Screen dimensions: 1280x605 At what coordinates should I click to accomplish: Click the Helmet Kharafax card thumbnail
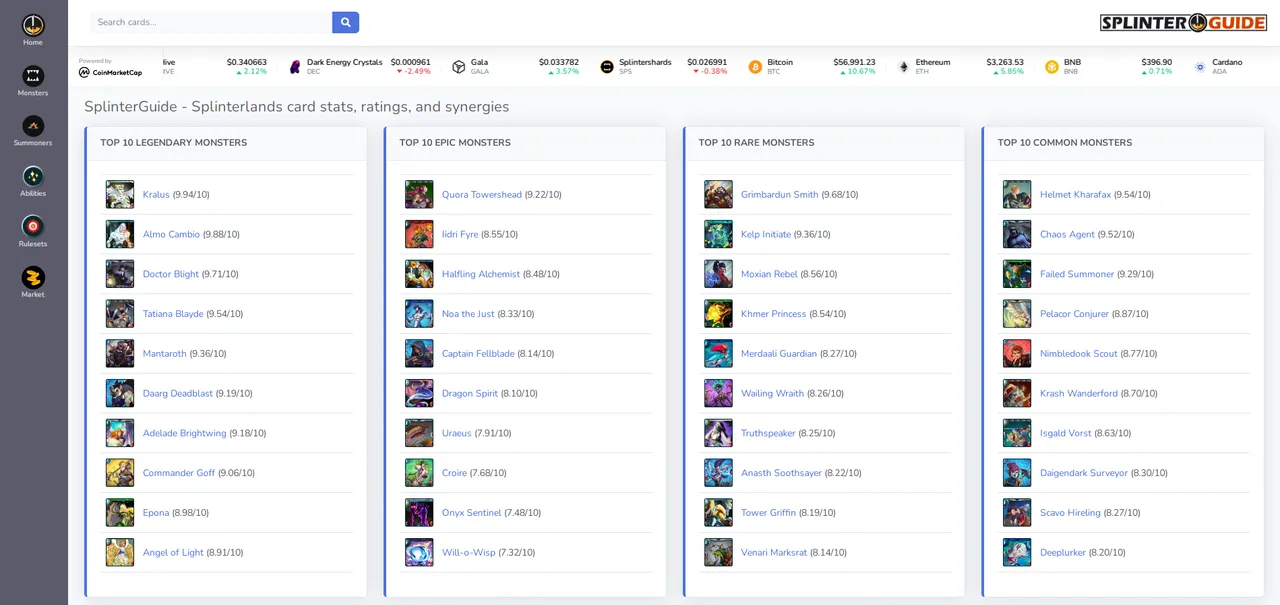click(x=1017, y=195)
